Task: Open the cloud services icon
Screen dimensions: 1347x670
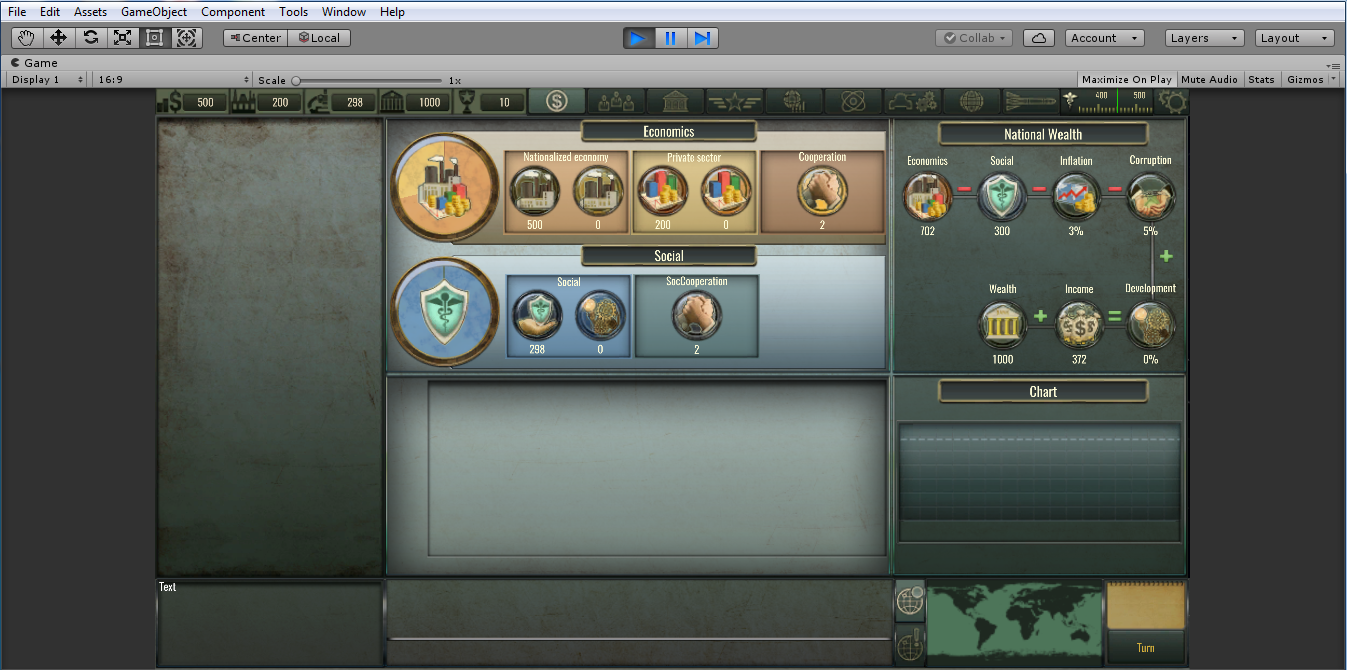Action: click(x=1039, y=38)
